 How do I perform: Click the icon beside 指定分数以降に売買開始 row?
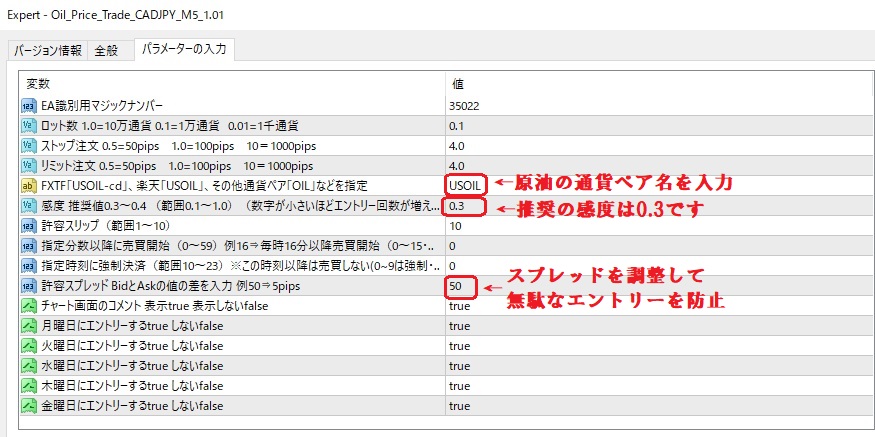pos(28,246)
